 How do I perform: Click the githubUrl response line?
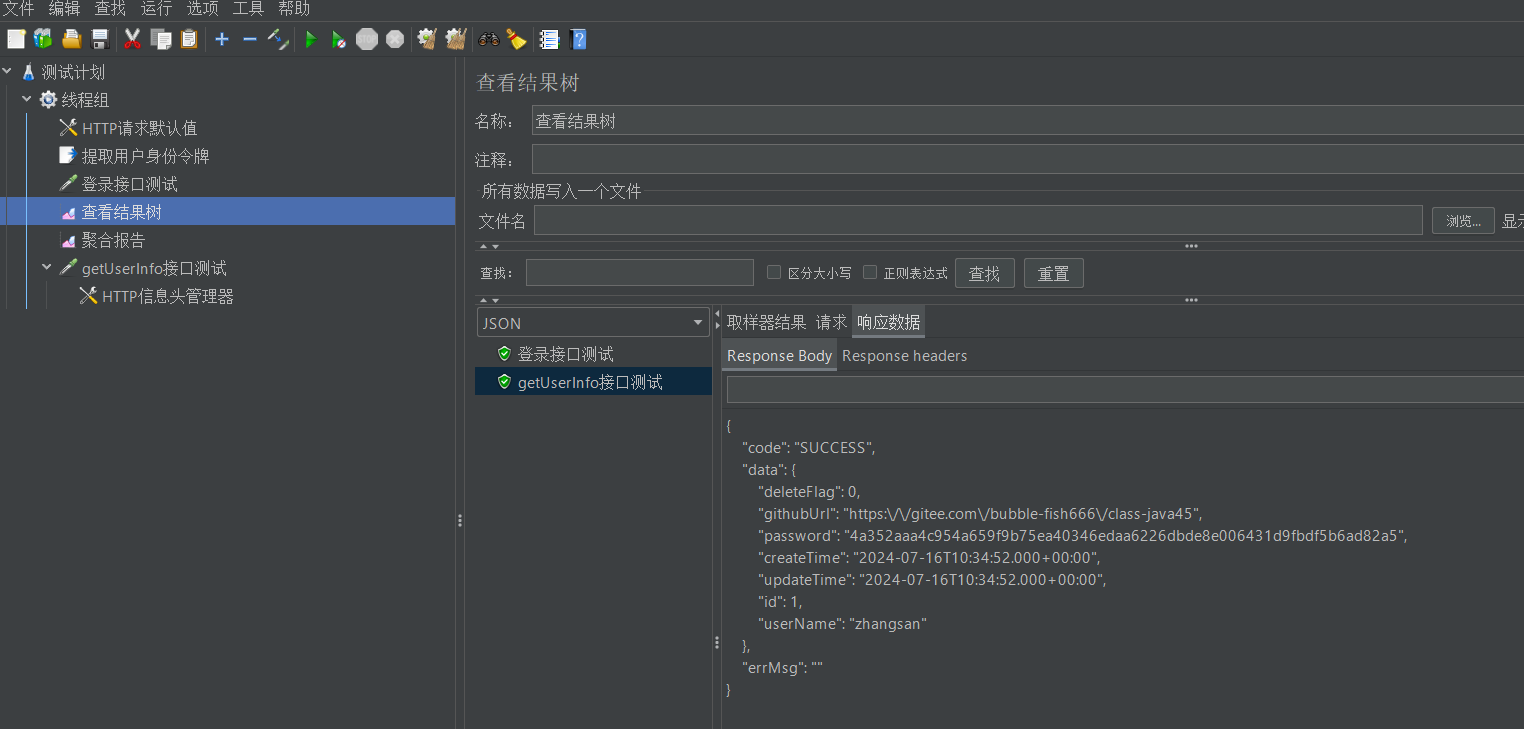(x=980, y=513)
